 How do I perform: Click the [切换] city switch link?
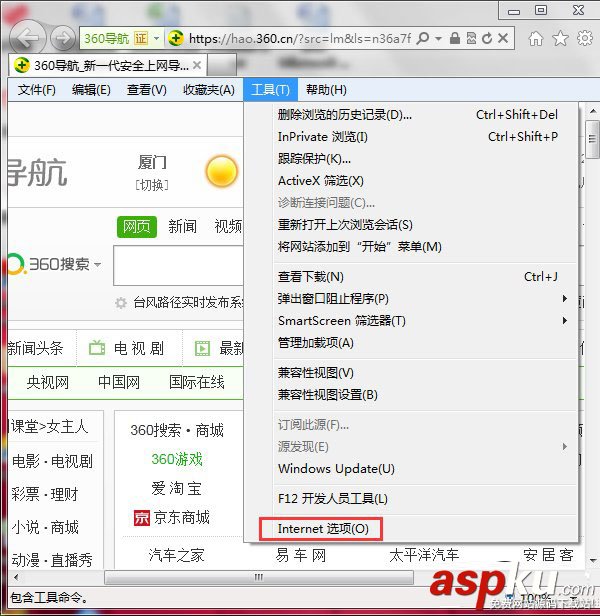[x=152, y=185]
